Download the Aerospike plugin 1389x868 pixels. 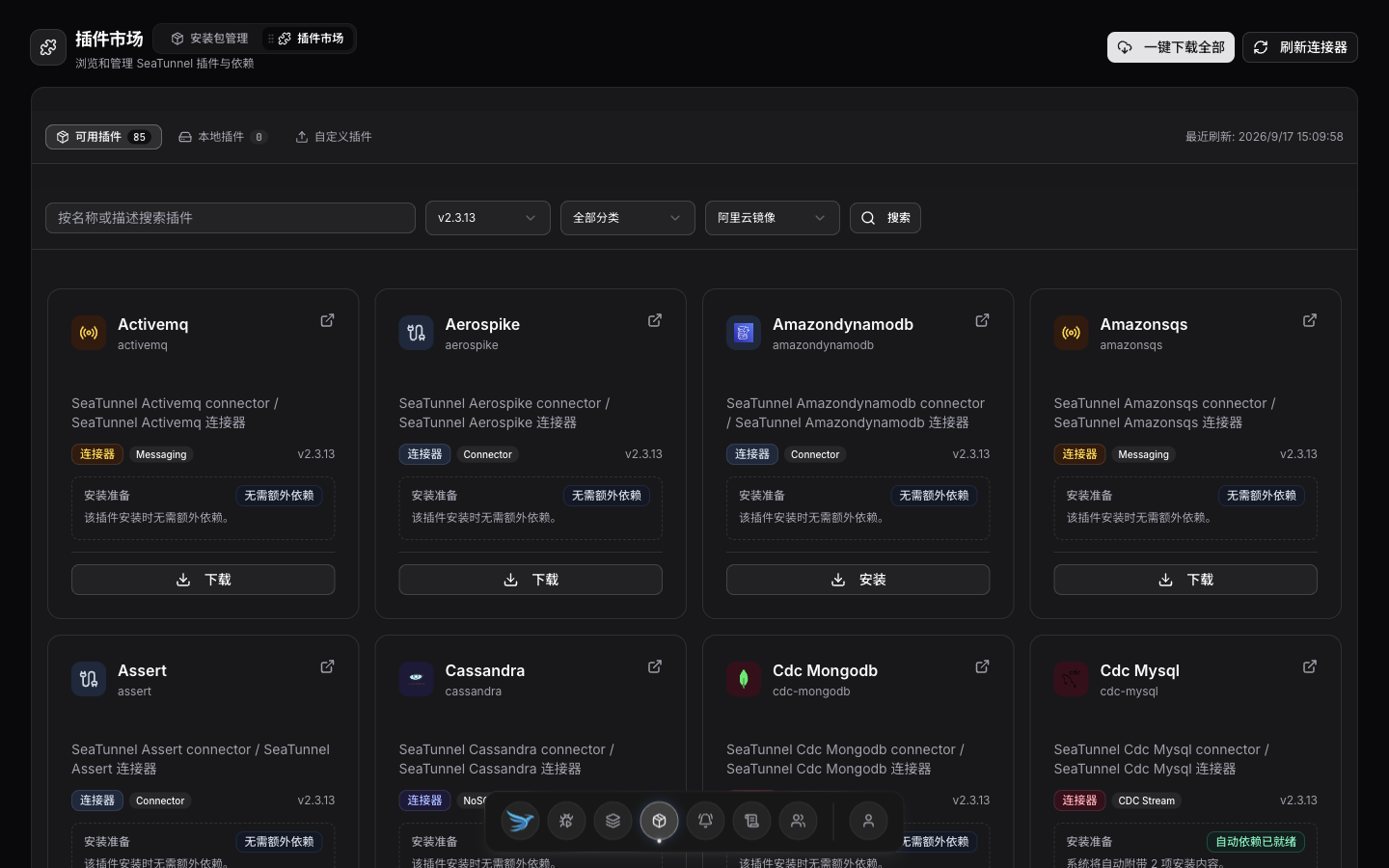531,580
